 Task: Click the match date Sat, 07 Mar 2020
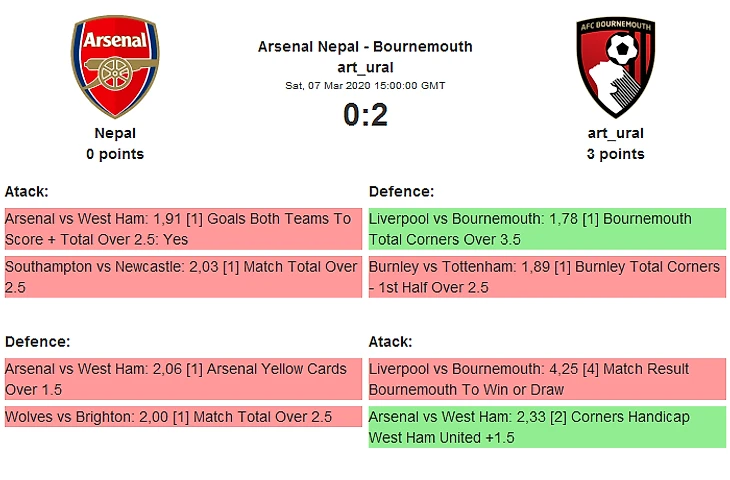(x=365, y=85)
